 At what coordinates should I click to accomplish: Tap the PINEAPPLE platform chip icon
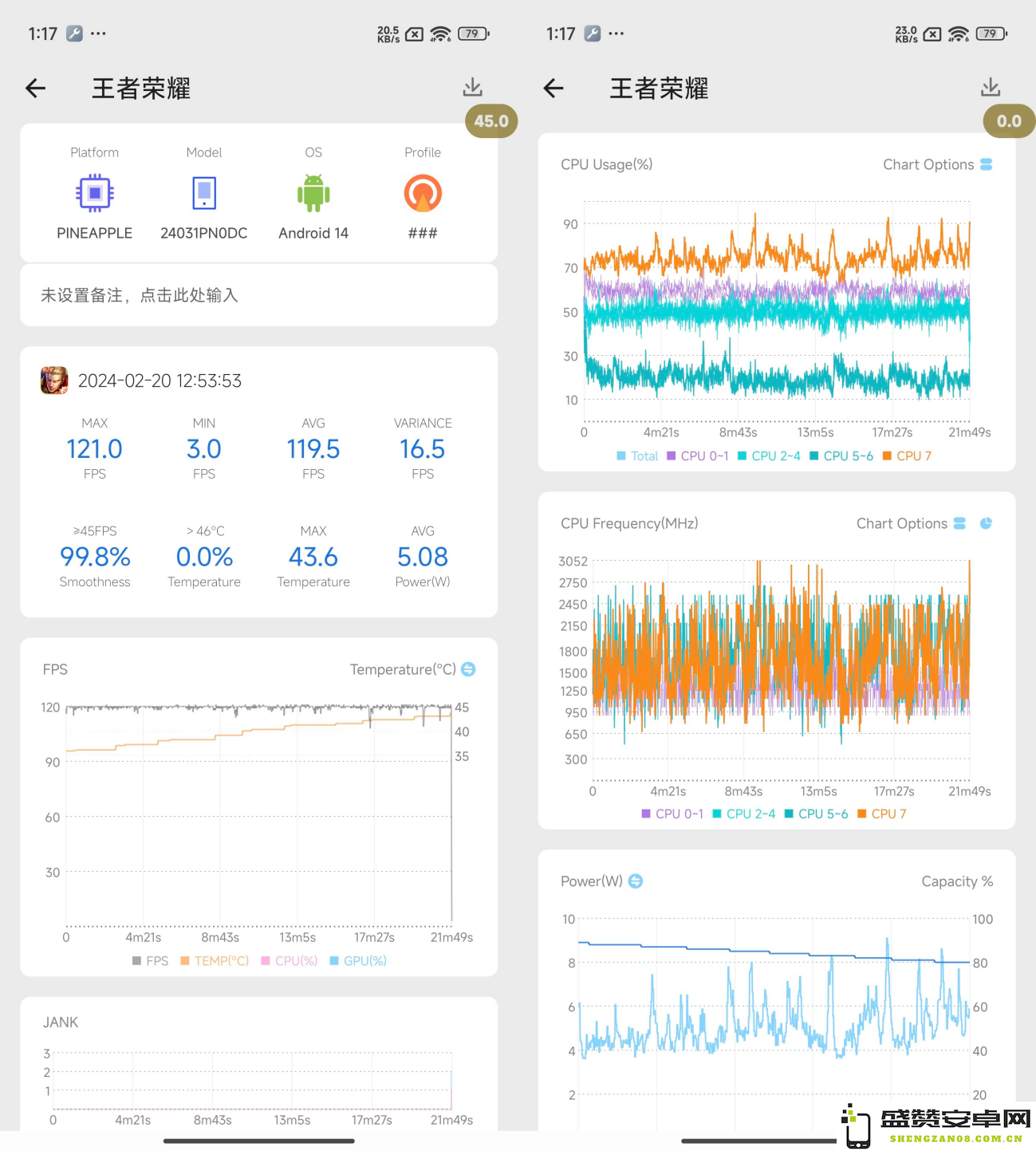95,193
